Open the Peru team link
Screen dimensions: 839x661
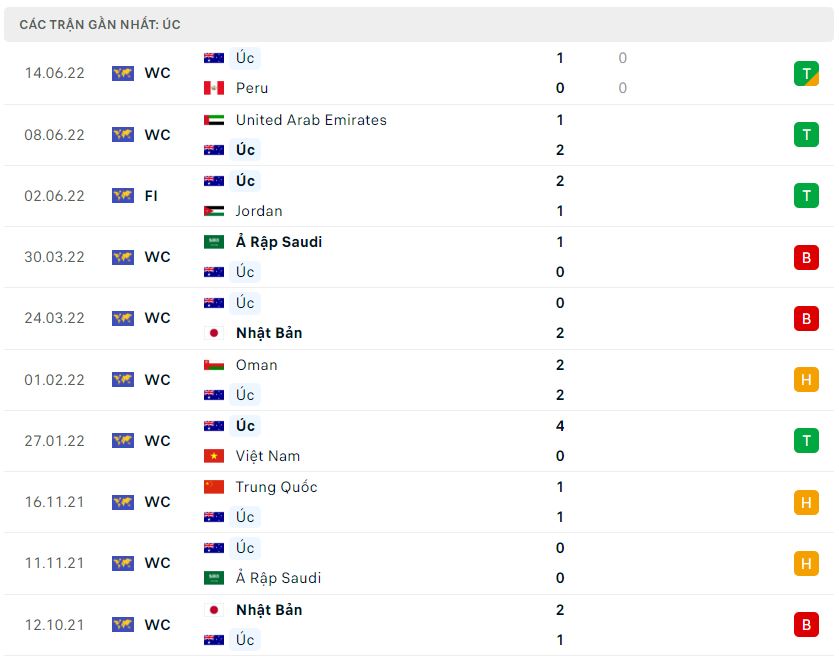(252, 88)
